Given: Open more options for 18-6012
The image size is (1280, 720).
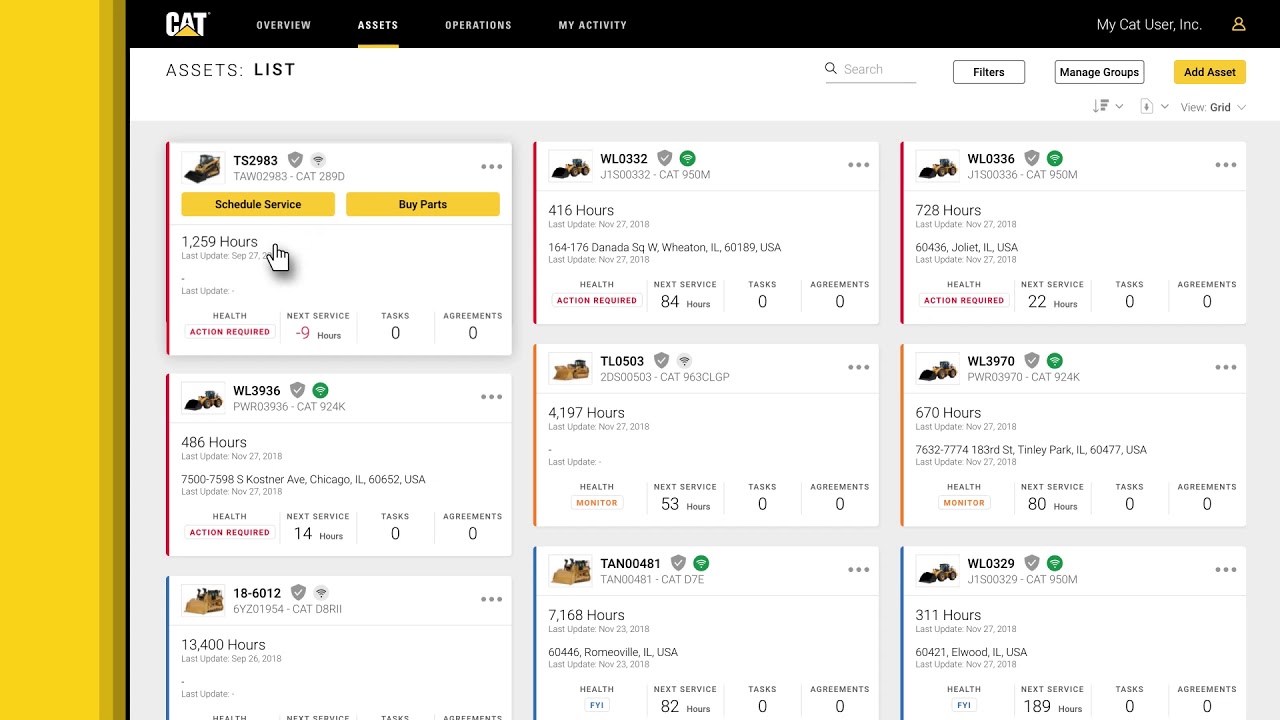Looking at the screenshot, I should point(491,599).
